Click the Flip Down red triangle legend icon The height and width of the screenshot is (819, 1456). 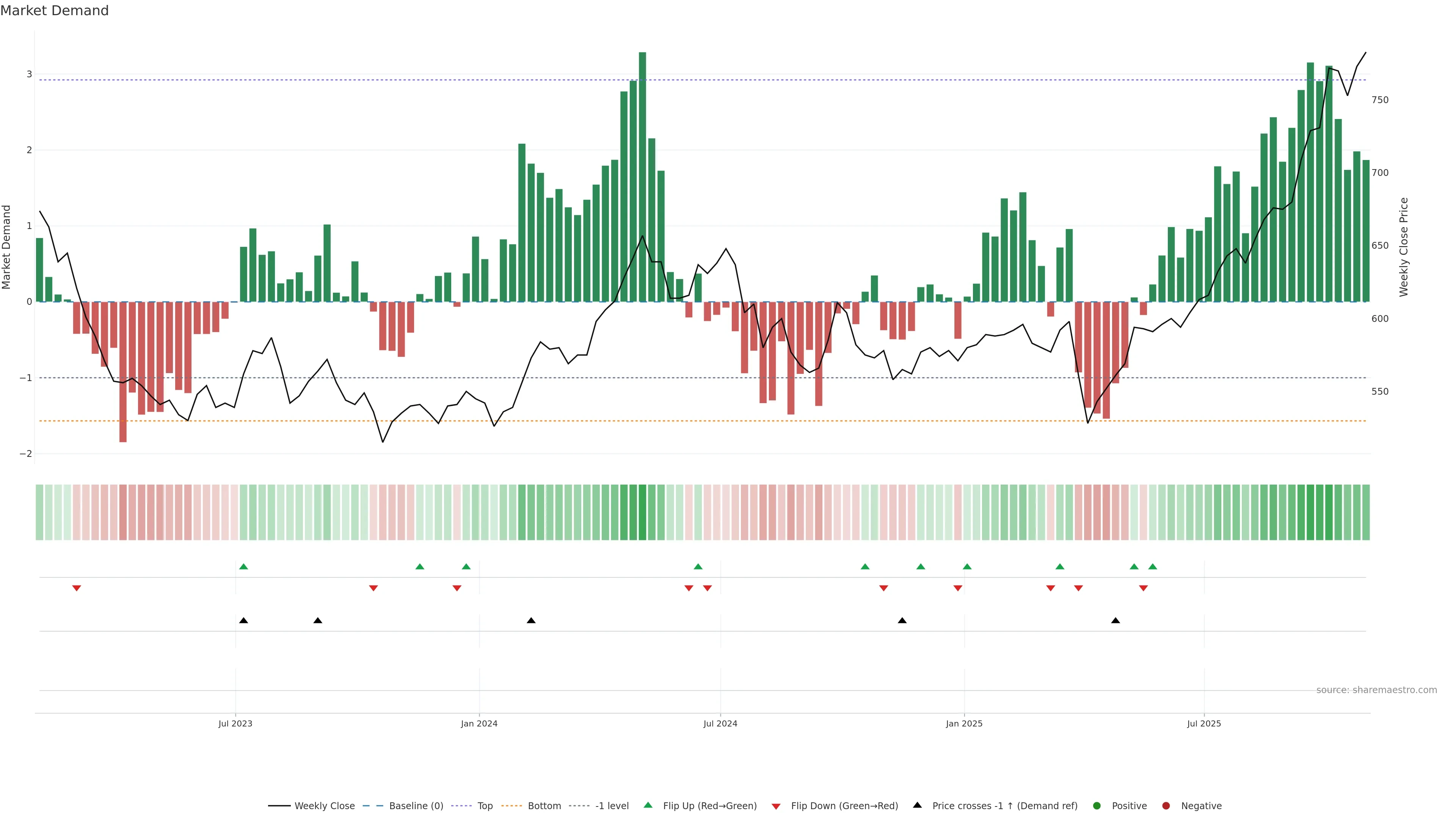[776, 806]
